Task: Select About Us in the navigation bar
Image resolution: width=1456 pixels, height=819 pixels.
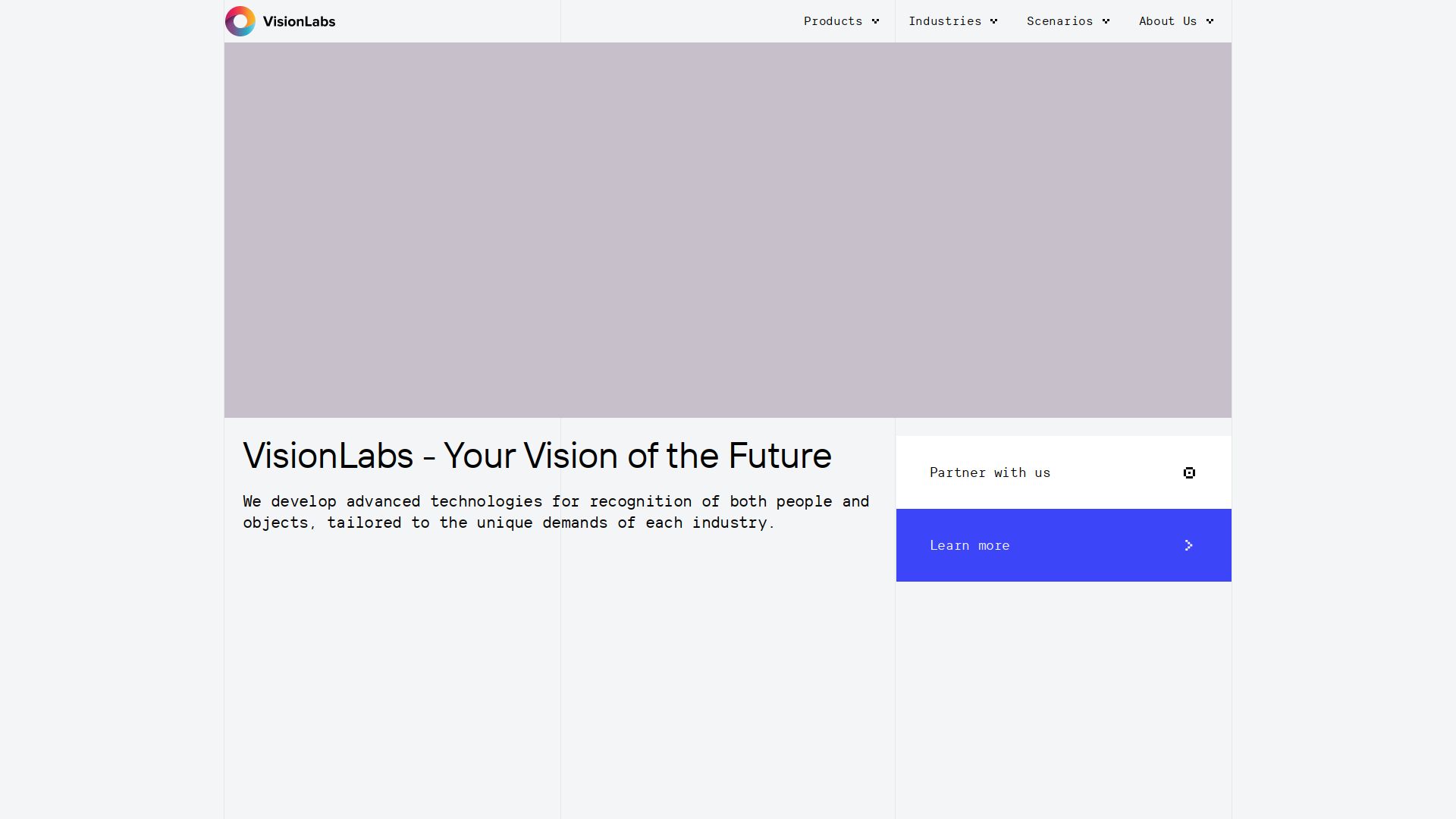Action: pyautogui.click(x=1167, y=21)
